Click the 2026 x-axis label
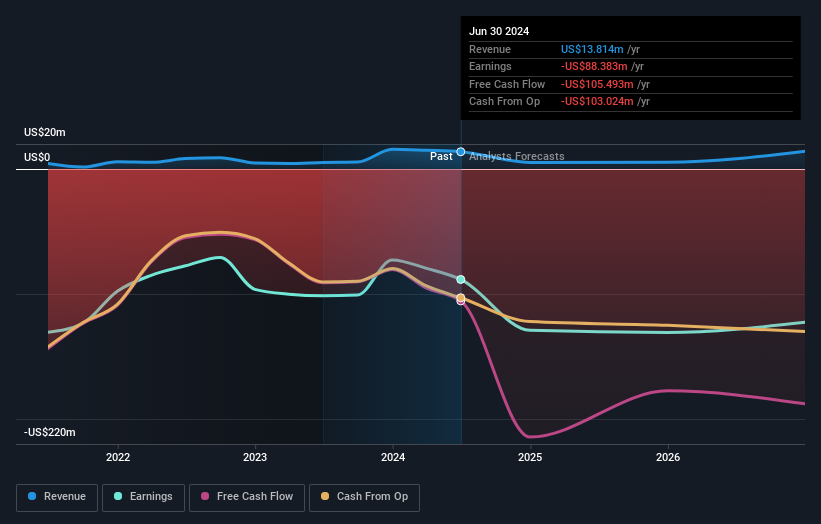Viewport: 821px width, 524px height. [x=668, y=457]
